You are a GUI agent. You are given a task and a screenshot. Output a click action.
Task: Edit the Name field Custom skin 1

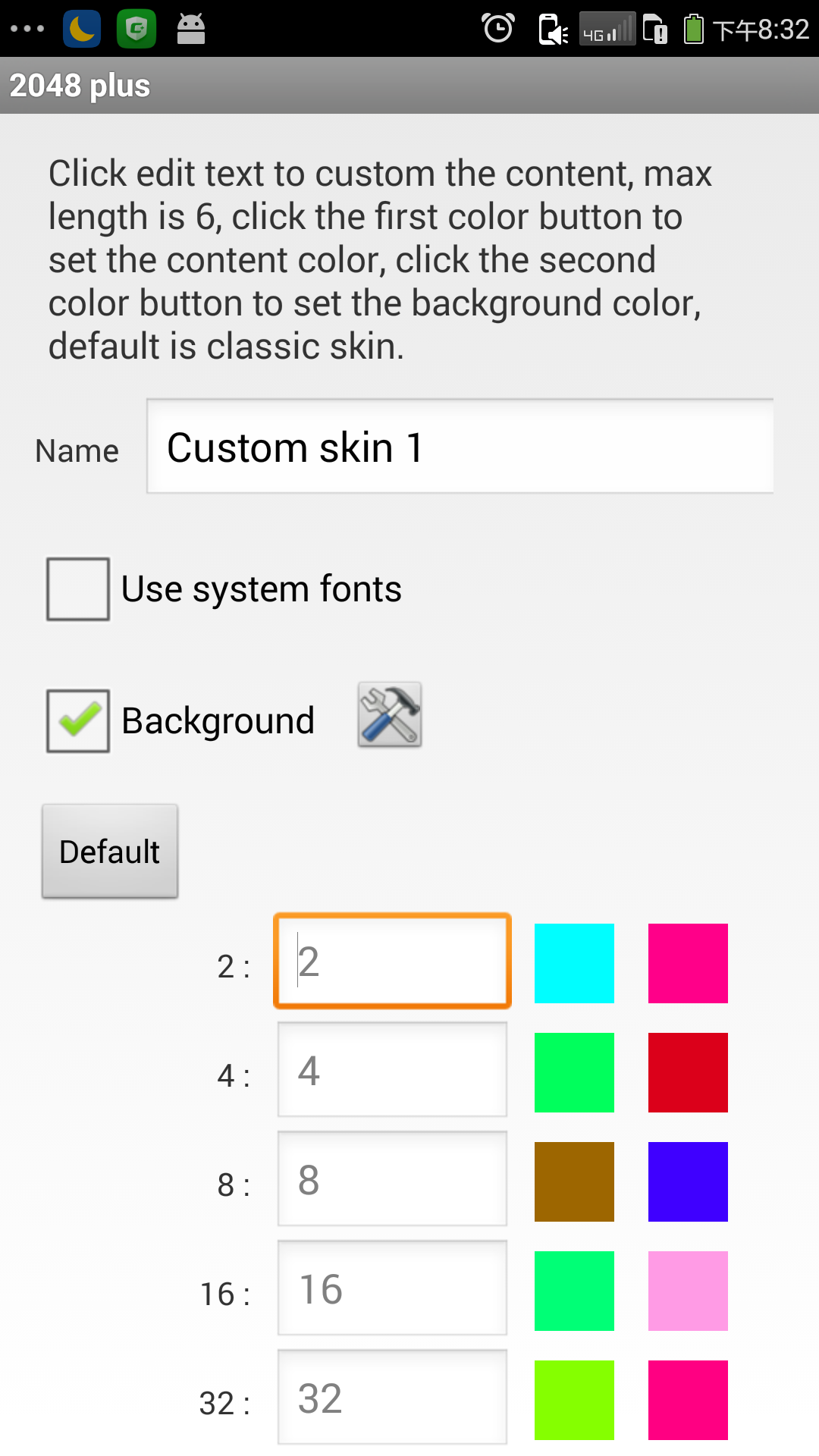coord(460,447)
